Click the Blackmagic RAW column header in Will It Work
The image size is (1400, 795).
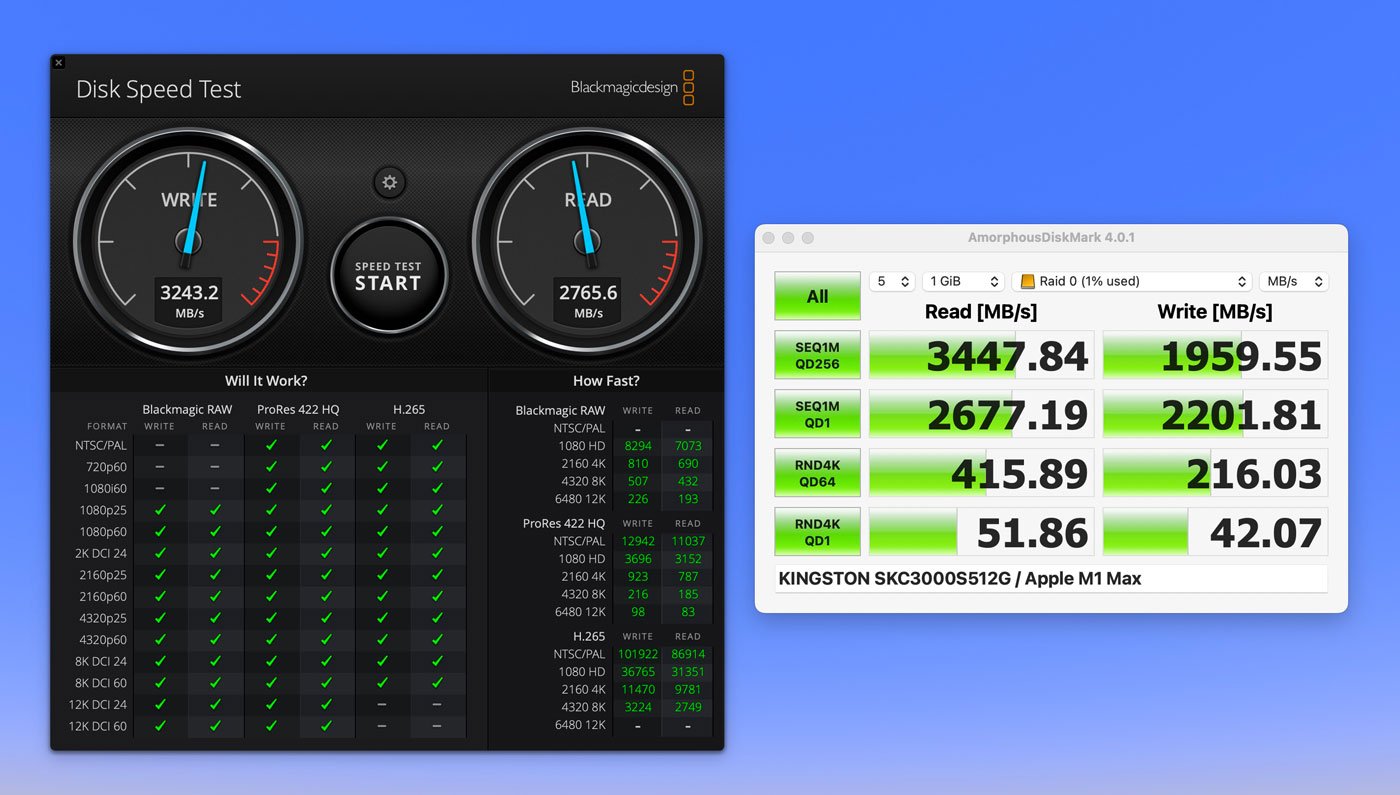click(x=187, y=409)
